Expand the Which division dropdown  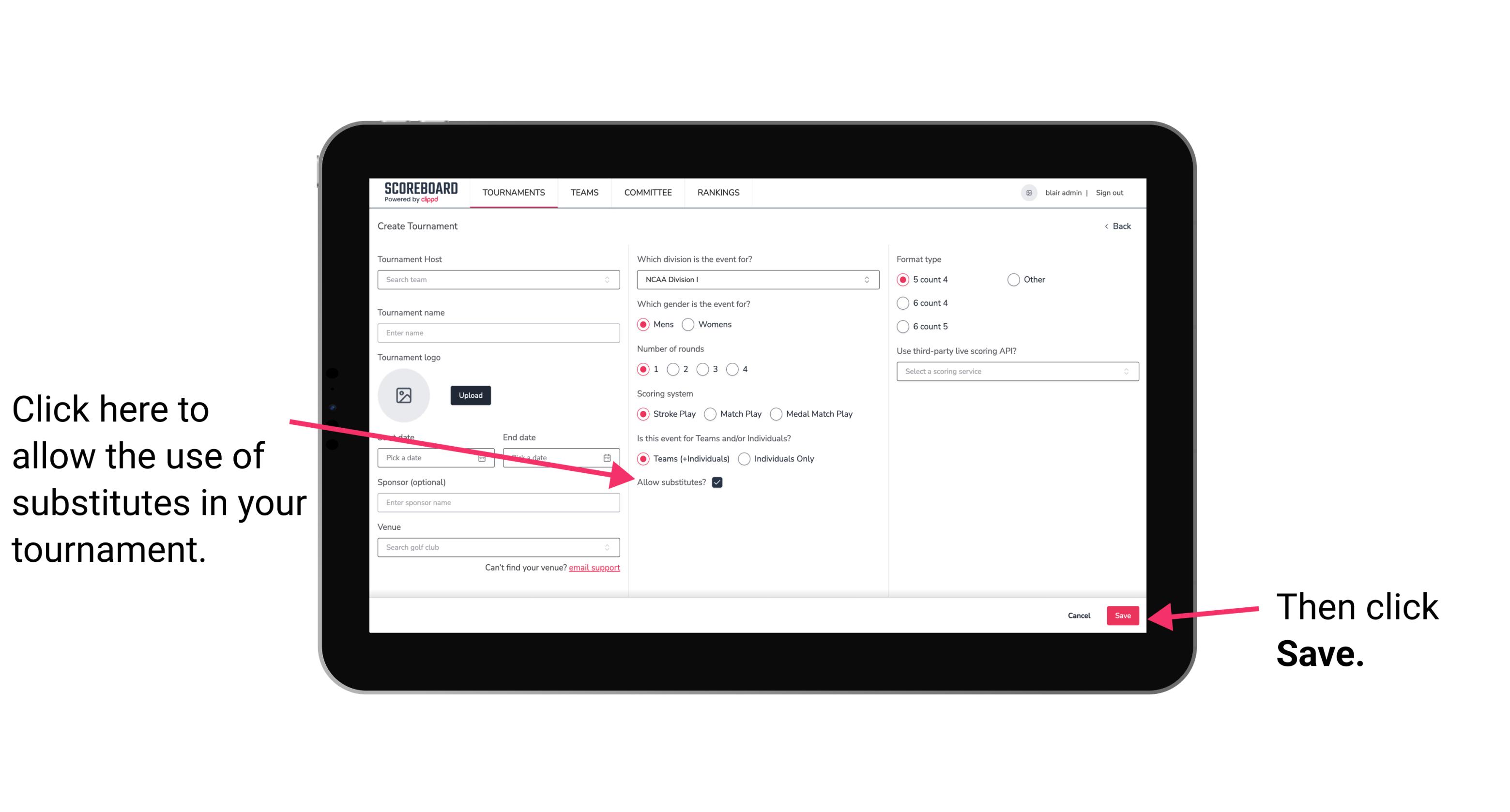click(756, 280)
